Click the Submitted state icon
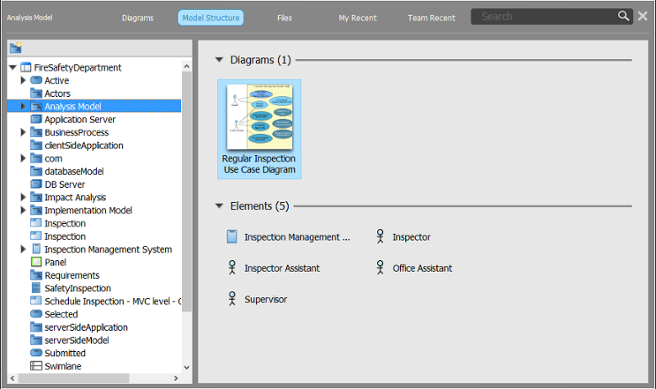This screenshot has height=389, width=656. tap(36, 353)
